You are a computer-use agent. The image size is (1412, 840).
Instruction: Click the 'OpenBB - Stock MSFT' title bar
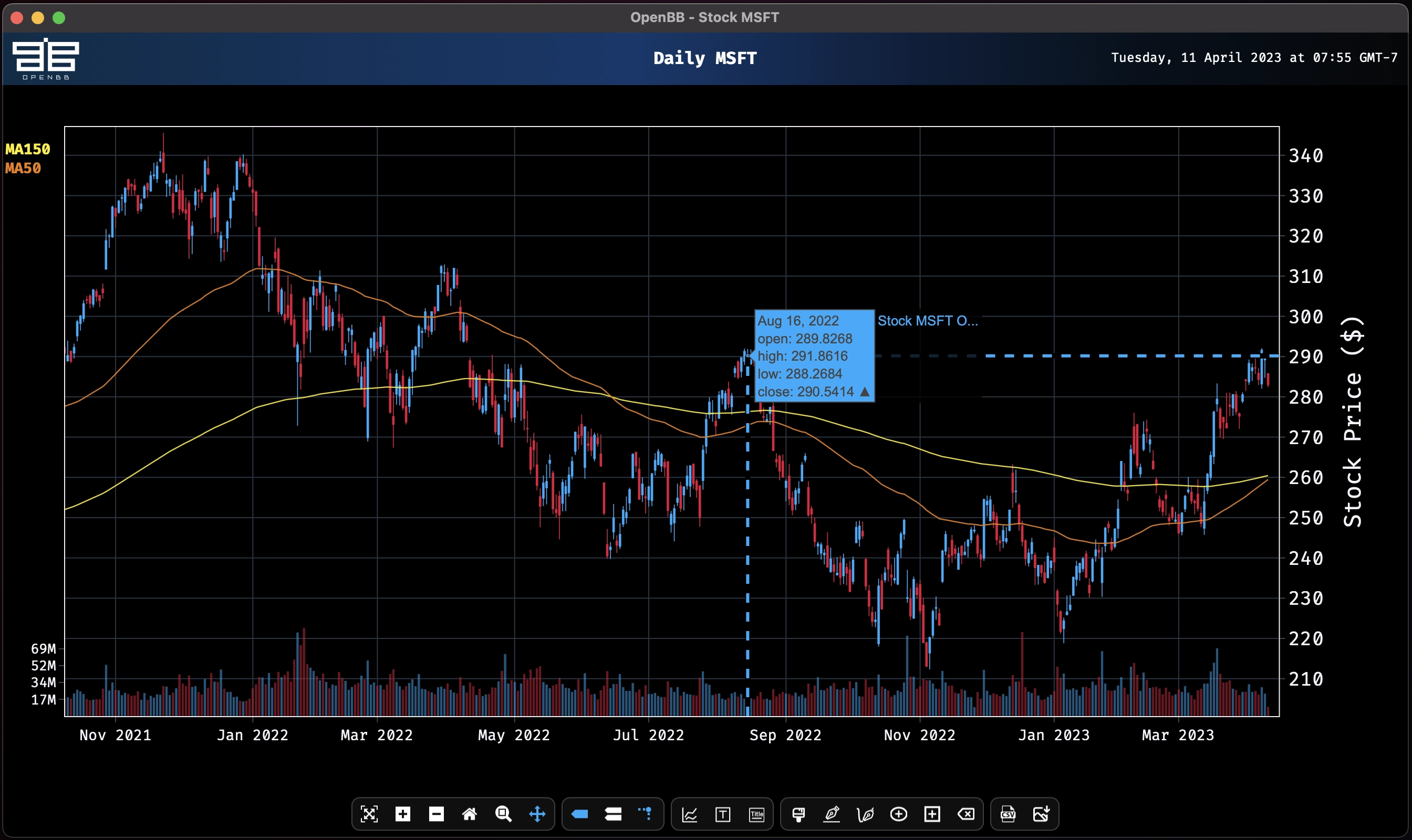(705, 17)
